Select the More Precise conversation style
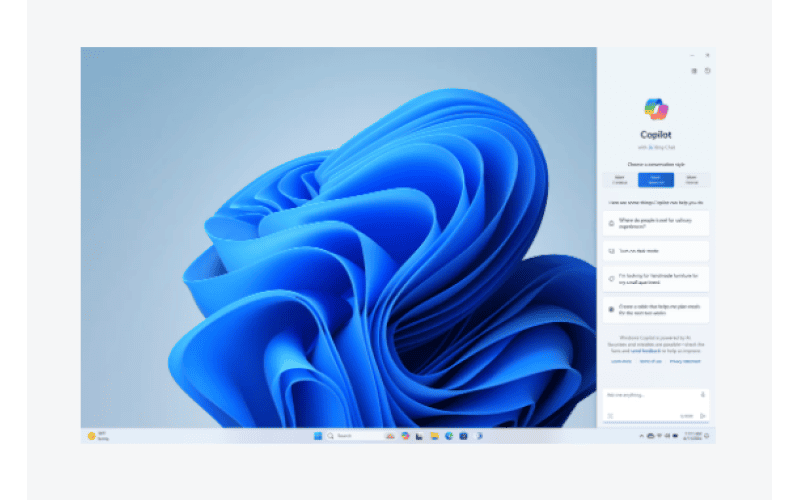Image resolution: width=800 pixels, height=500 pixels. click(x=692, y=180)
